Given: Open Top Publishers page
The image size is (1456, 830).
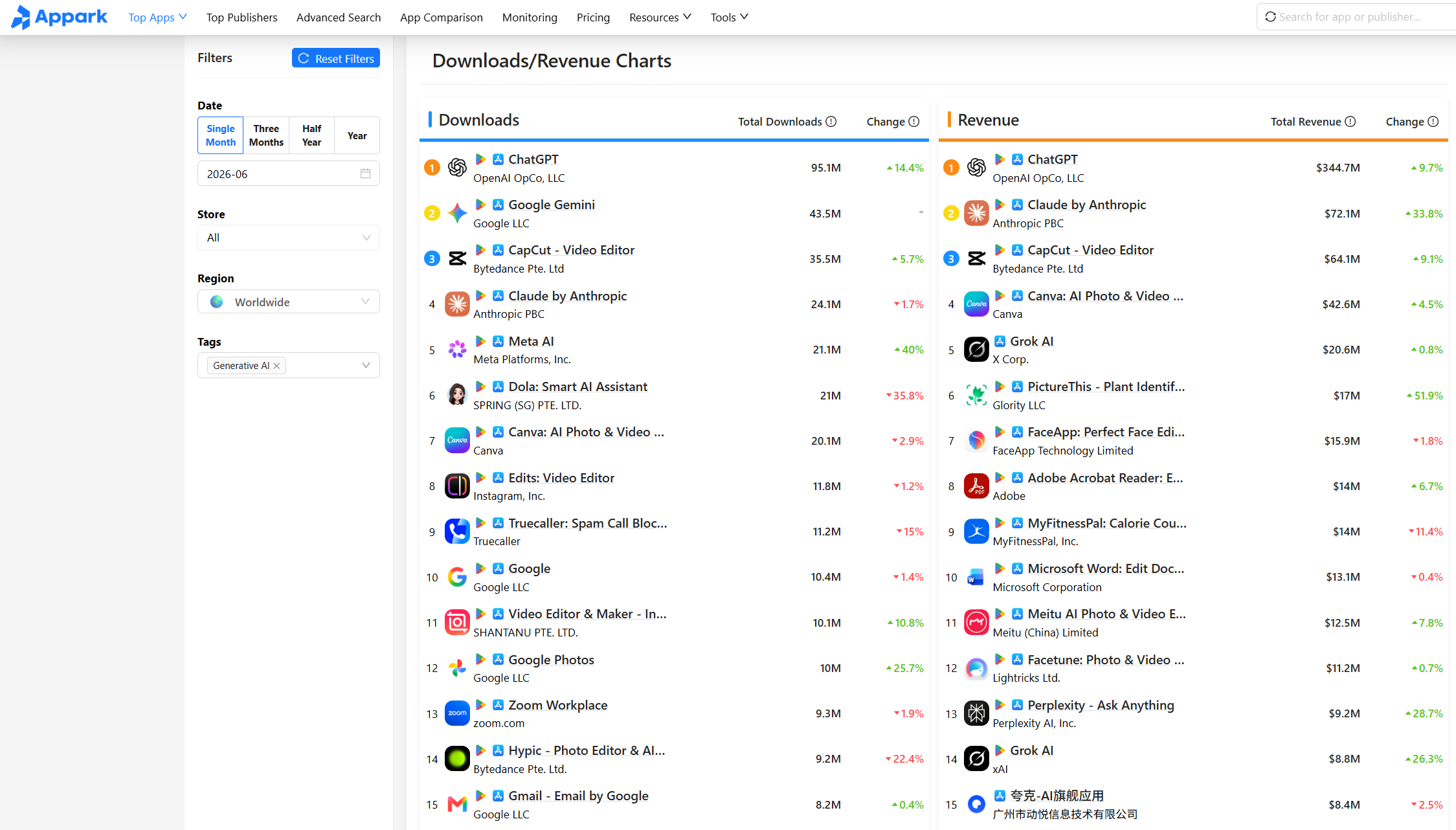Looking at the screenshot, I should [242, 17].
